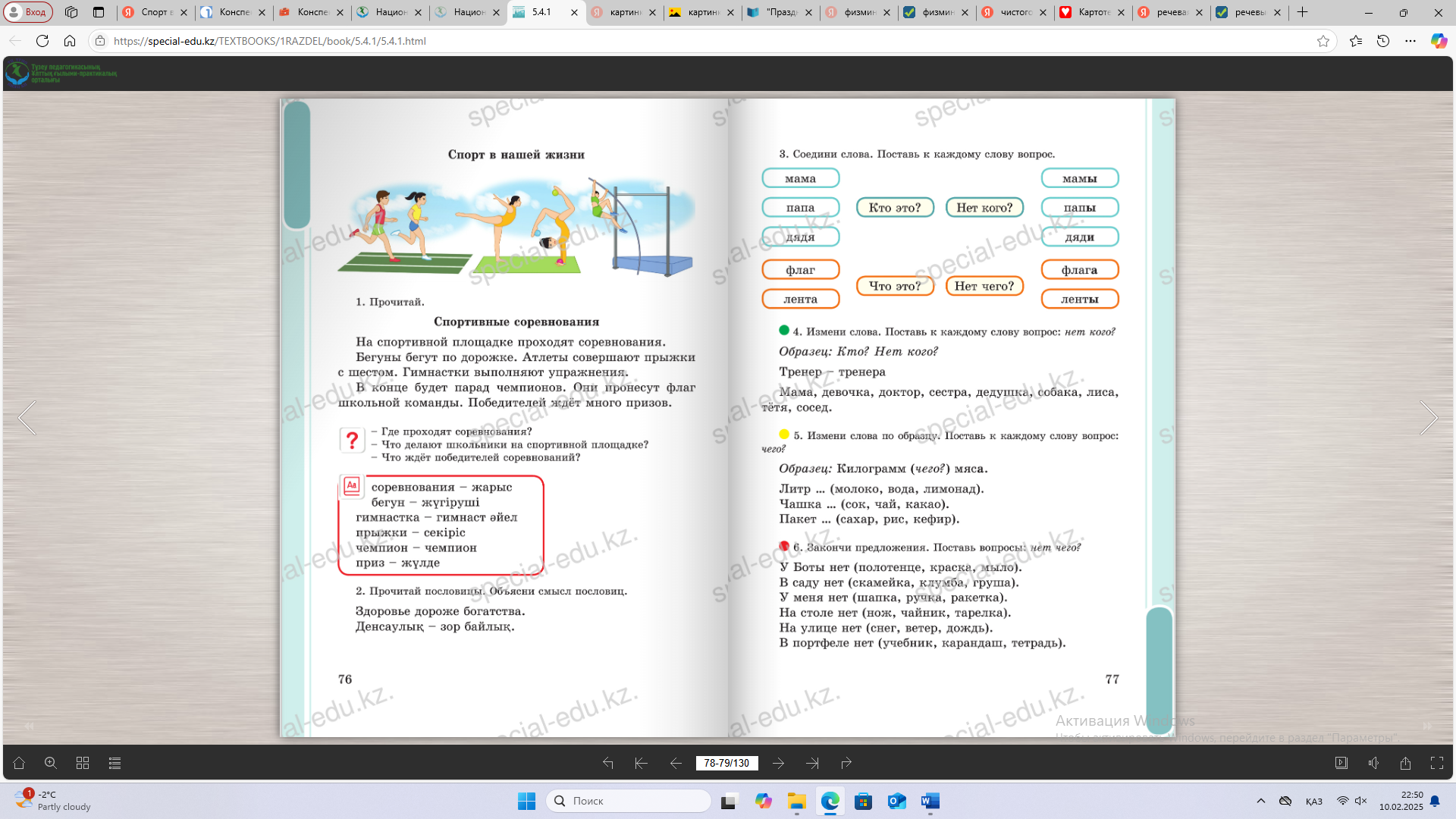Open the weather widget '-2°C Partly cloudy'
The height and width of the screenshot is (819, 1456).
pyautogui.click(x=53, y=801)
